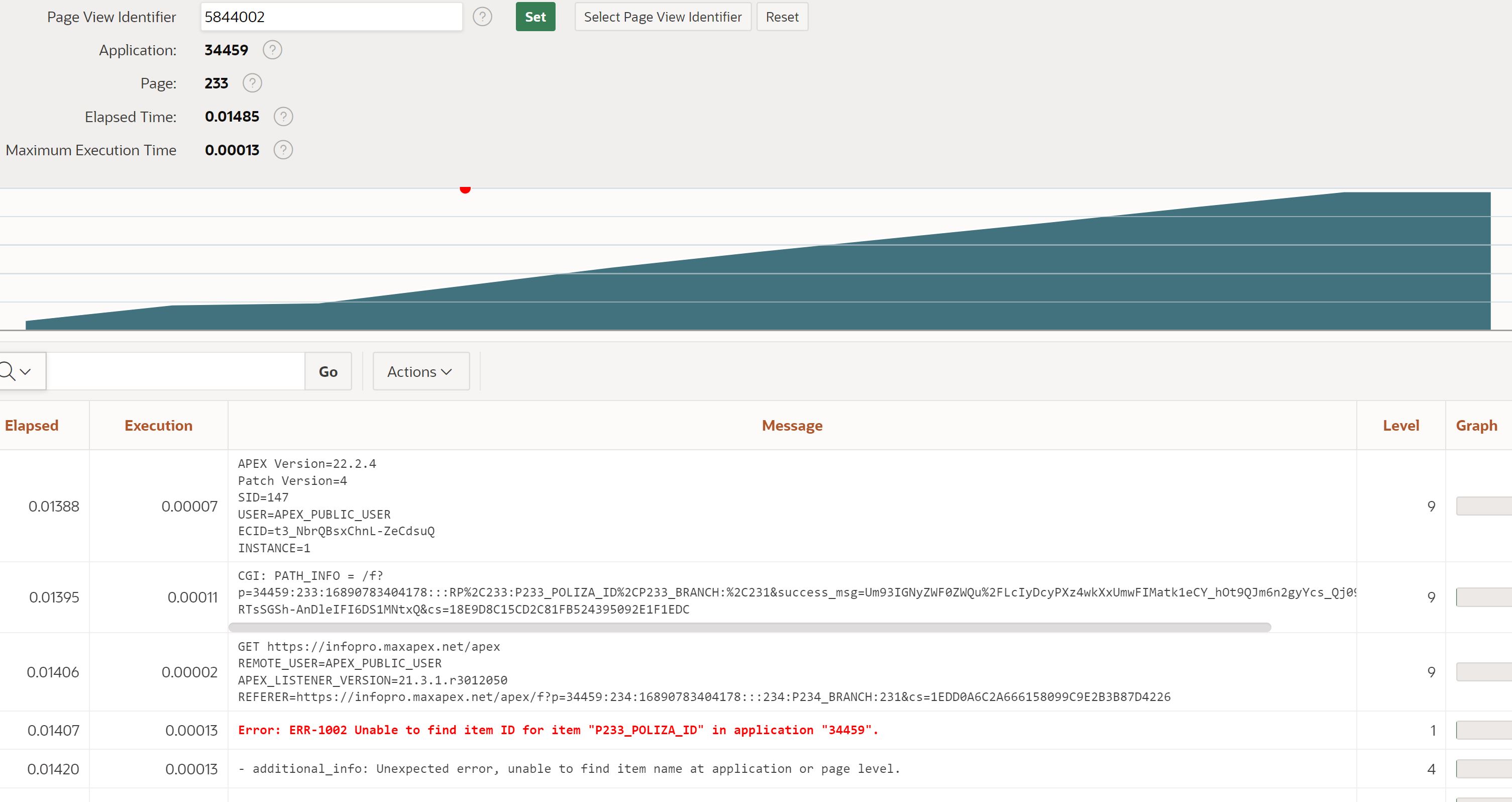This screenshot has width=1512, height=802.
Task: Click Select Page View Identifier button
Action: click(x=663, y=17)
